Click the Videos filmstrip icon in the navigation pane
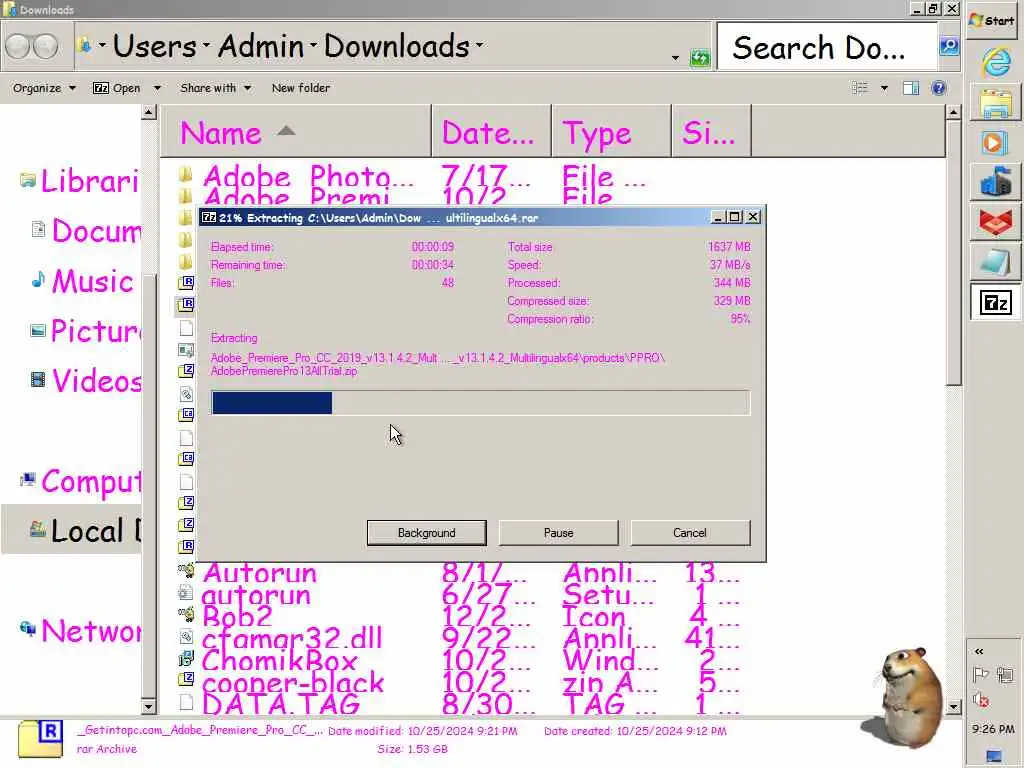Screen dimensions: 1024x768 point(39,379)
